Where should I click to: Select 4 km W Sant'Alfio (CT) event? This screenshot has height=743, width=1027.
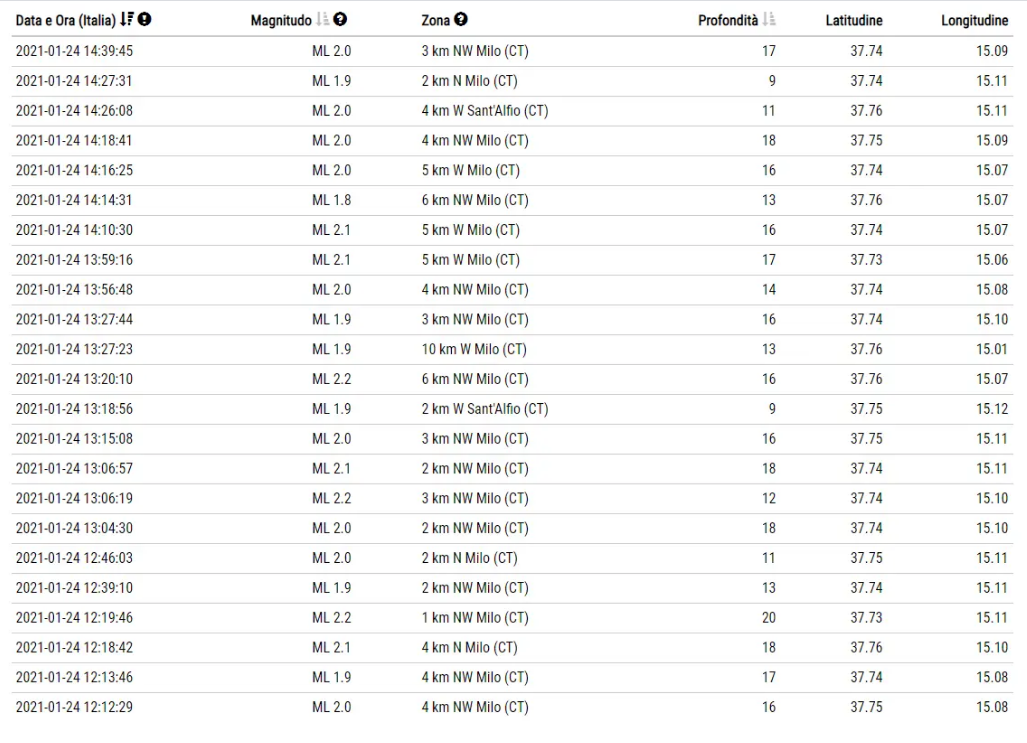pyautogui.click(x=512, y=111)
